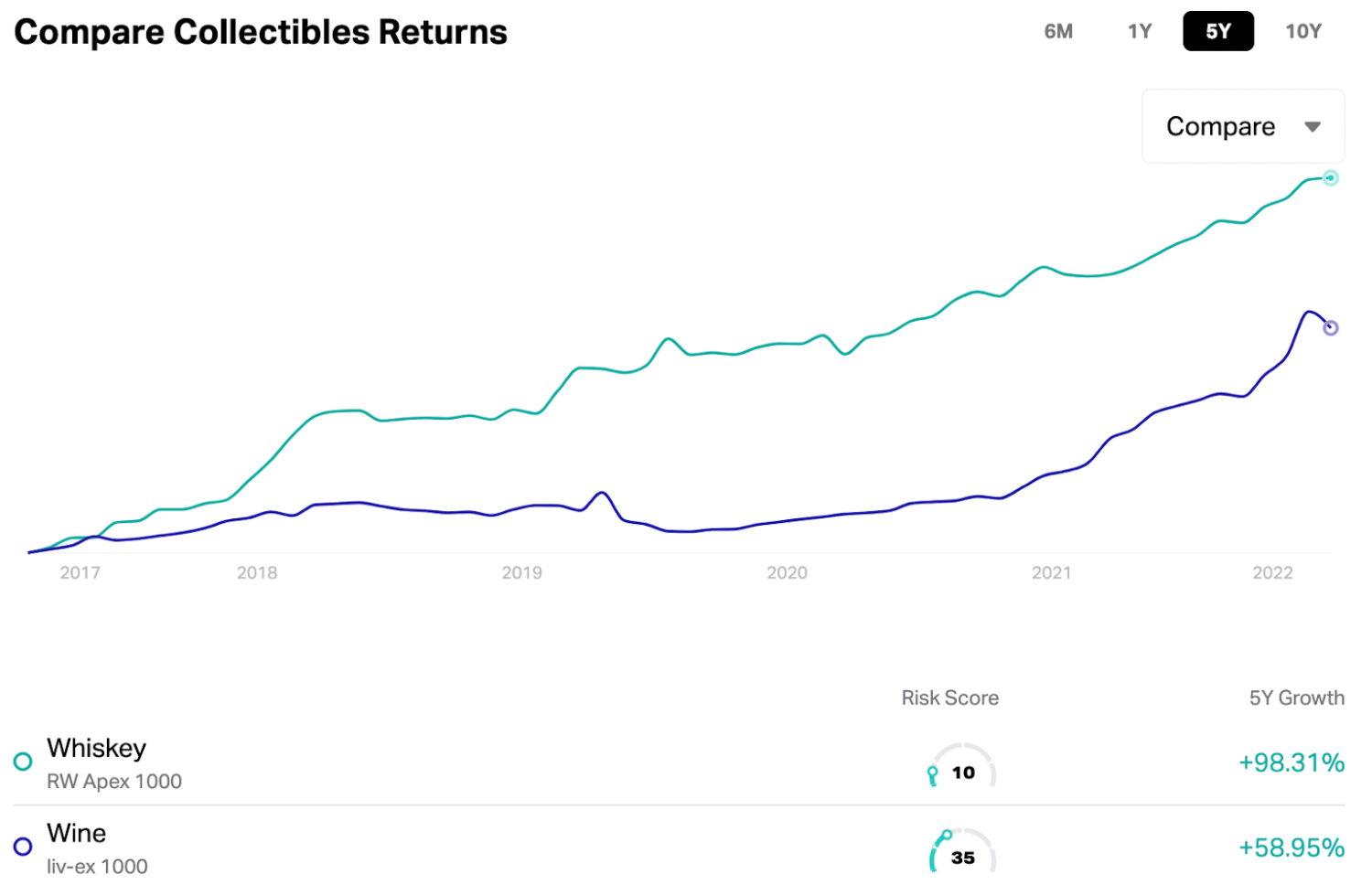Open the Whiskey collectible row
Image resolution: width=1372 pixels, height=885 pixels.
97,748
